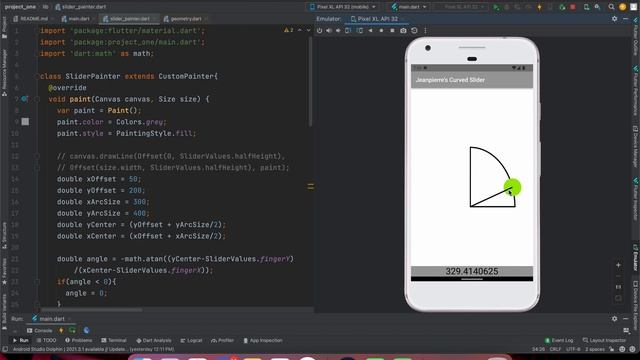Collapse the paint method fold marker
Viewport: 640px width, 360px height.
(x=37, y=99)
